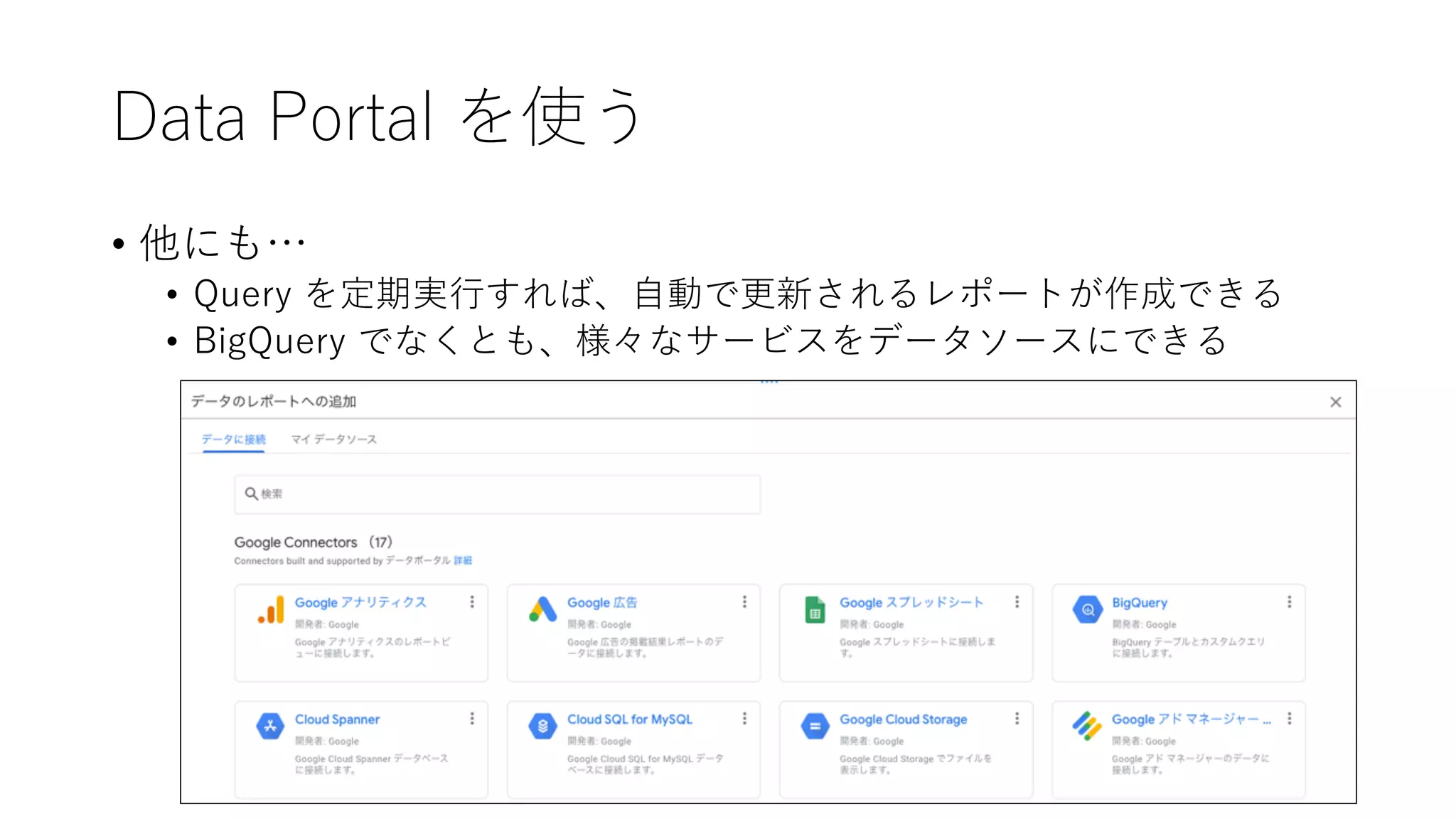The height and width of the screenshot is (819, 1456).
Task: Click the Google 広告 card description text
Action: point(645,647)
